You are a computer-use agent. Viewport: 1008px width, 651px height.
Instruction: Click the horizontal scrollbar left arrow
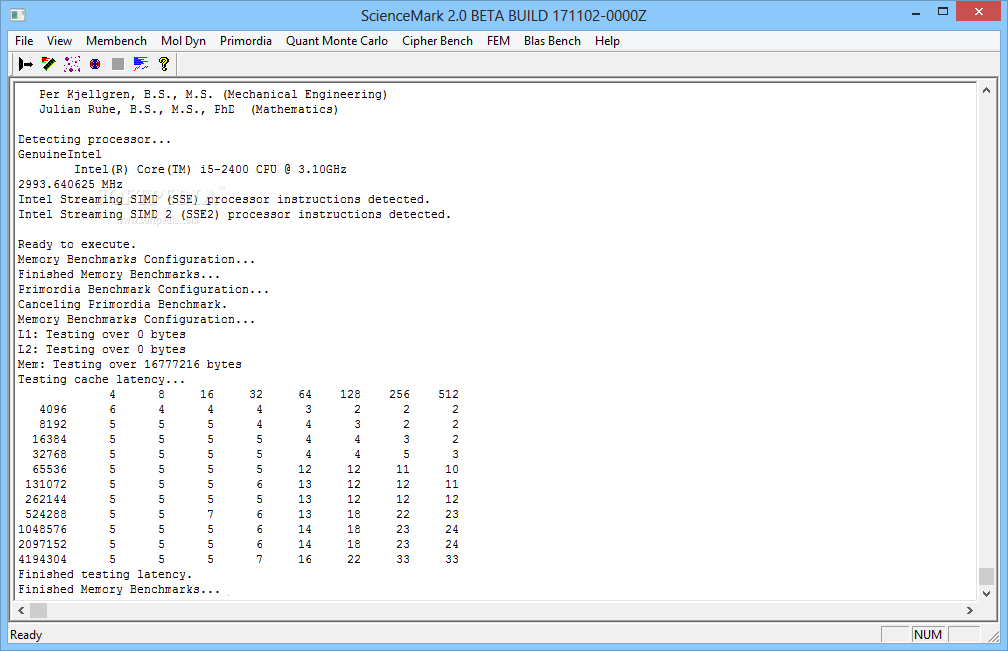[21, 610]
